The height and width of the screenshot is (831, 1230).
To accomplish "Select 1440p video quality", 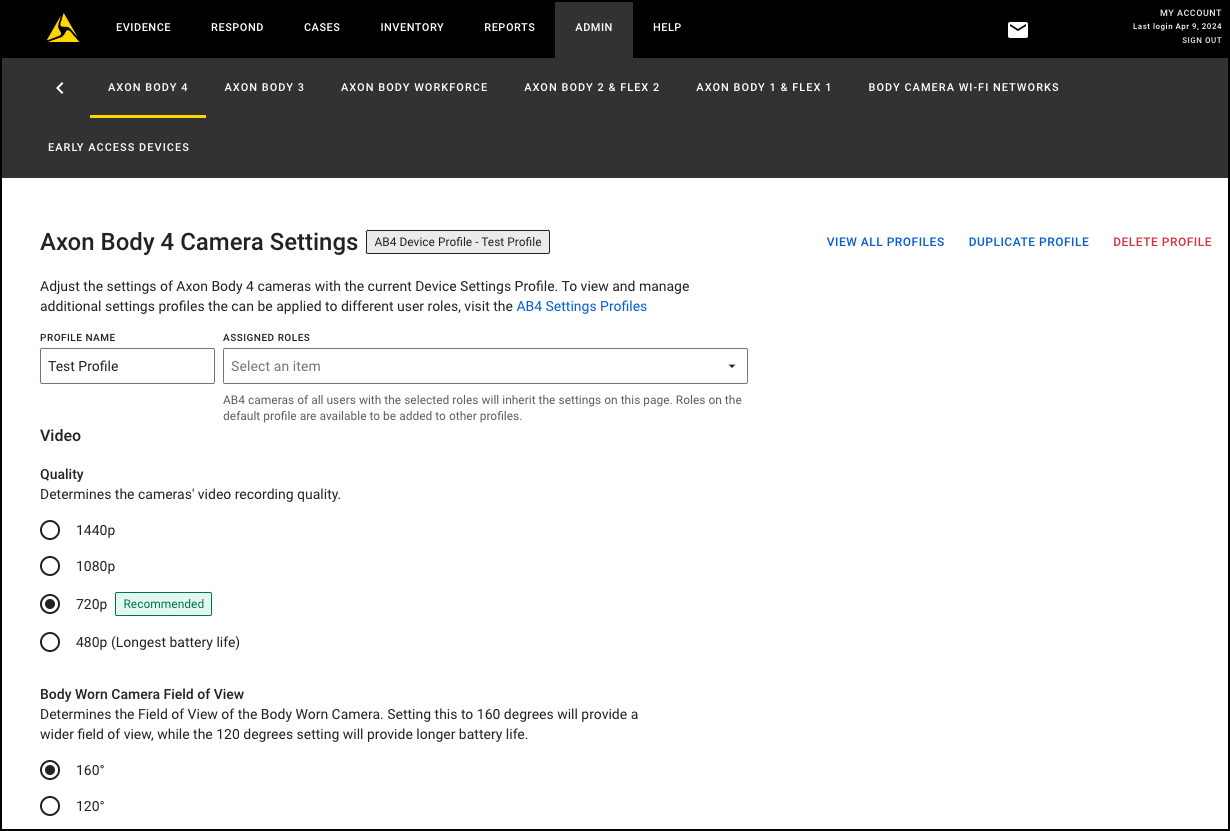I will click(50, 530).
